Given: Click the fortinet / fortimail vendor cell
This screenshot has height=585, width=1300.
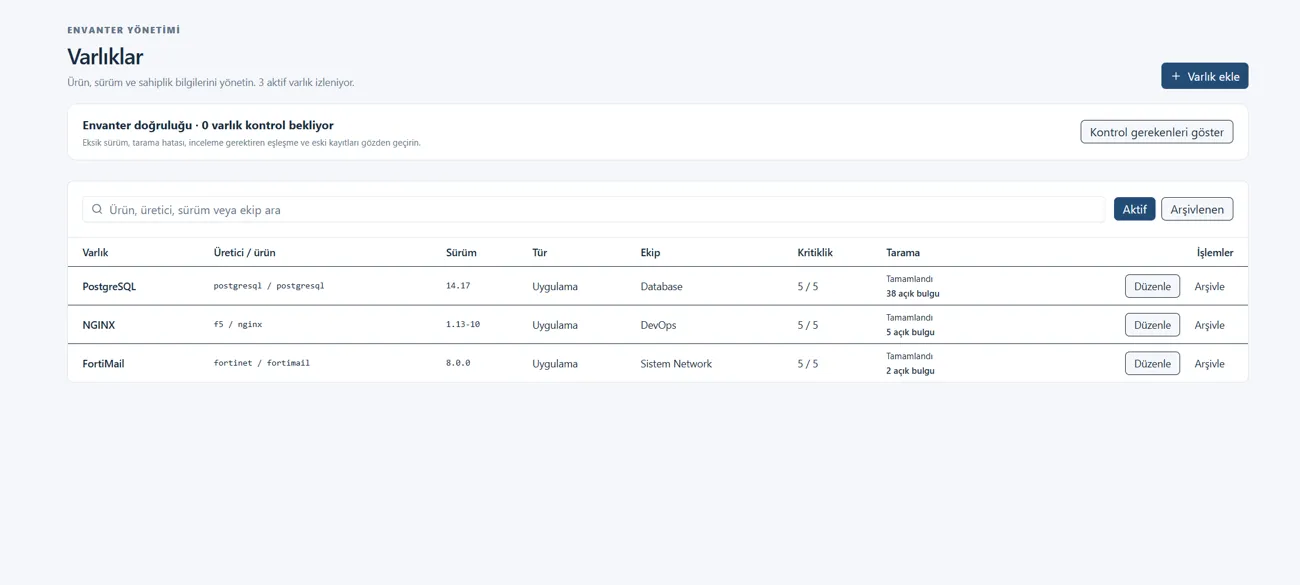Looking at the screenshot, I should pyautogui.click(x=262, y=363).
